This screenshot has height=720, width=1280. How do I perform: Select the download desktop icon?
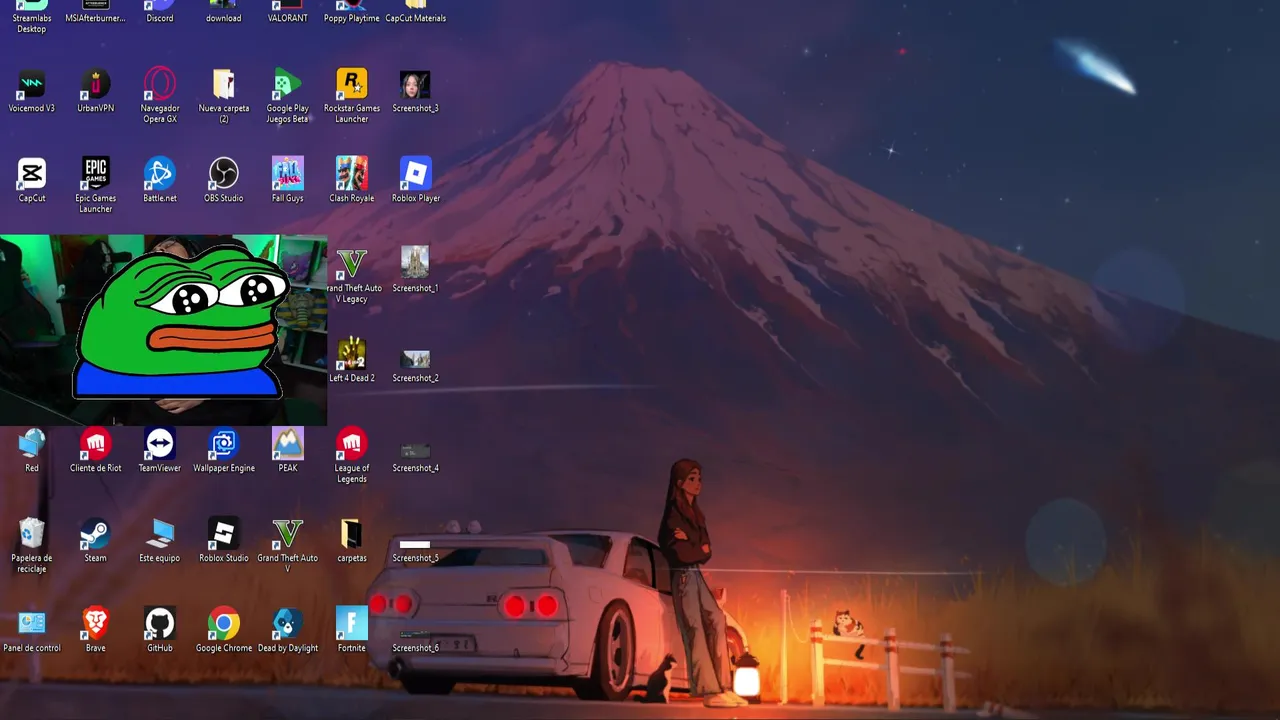[x=224, y=10]
